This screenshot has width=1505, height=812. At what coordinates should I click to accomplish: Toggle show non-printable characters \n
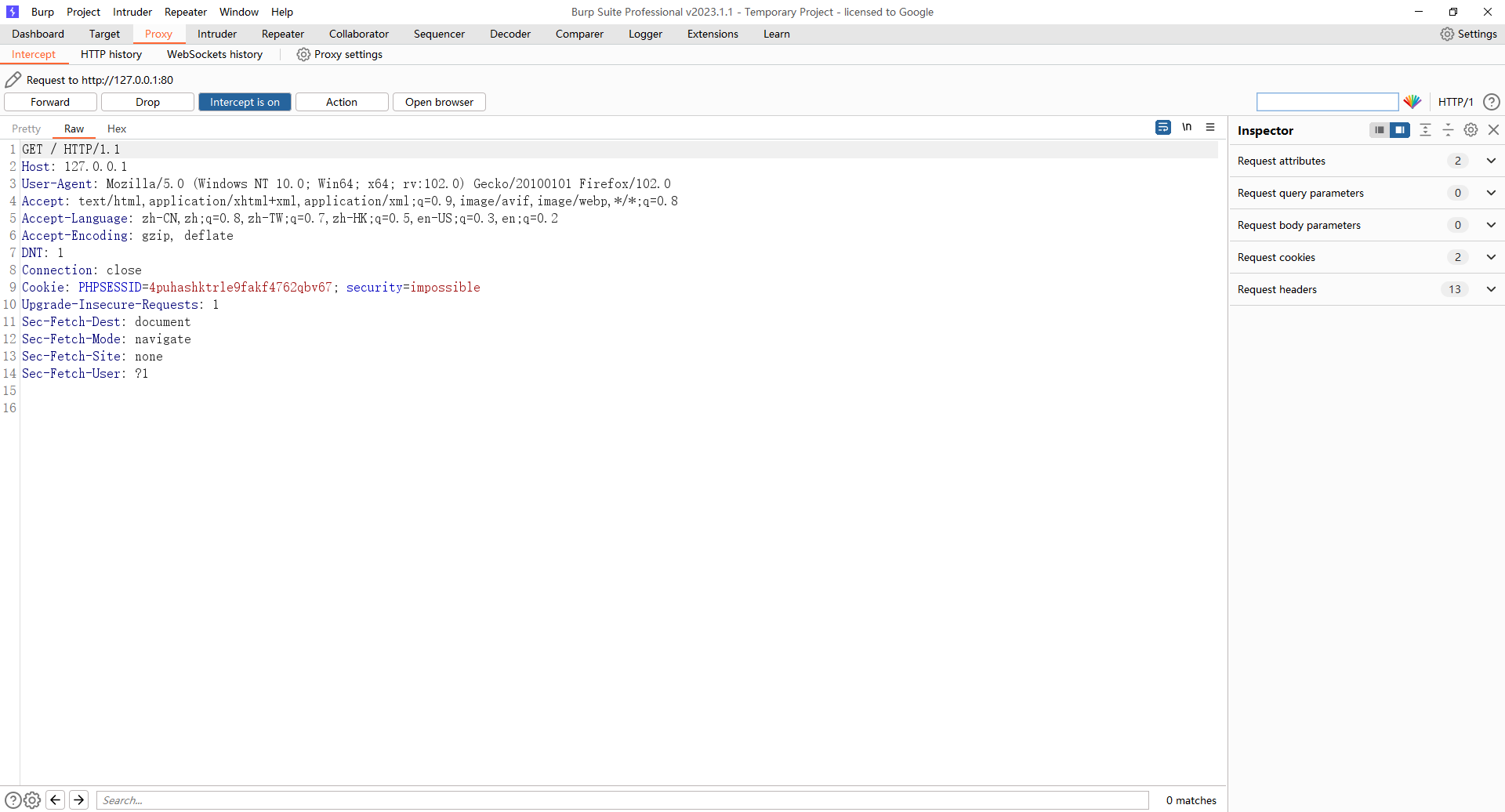click(1187, 127)
